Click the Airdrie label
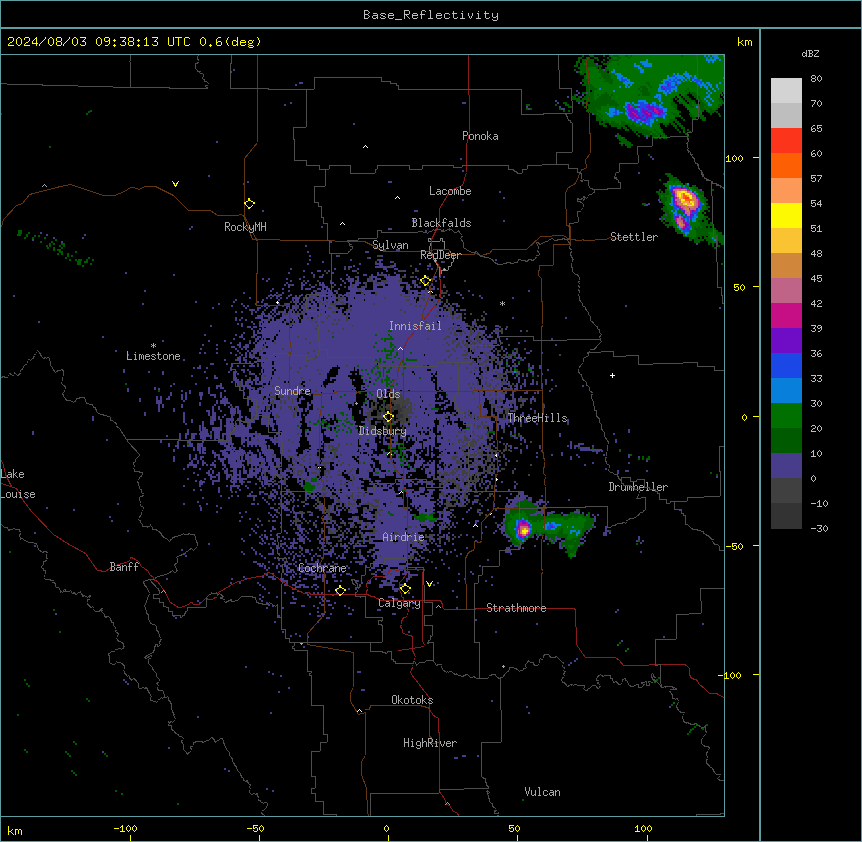The height and width of the screenshot is (842, 862). 404,537
